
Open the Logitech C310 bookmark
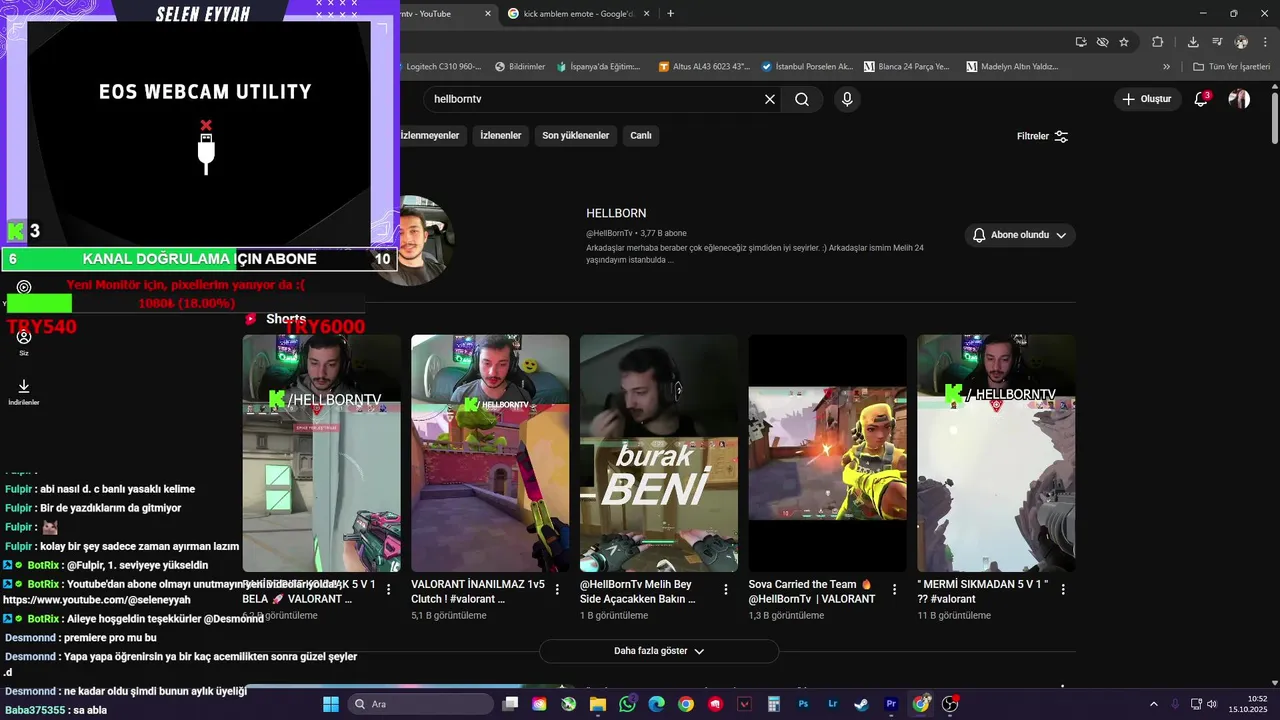(440, 67)
